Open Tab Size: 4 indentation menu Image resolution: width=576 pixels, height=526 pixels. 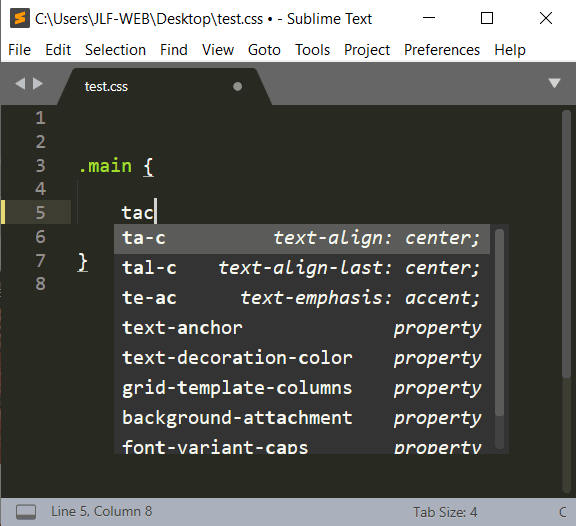(x=445, y=512)
